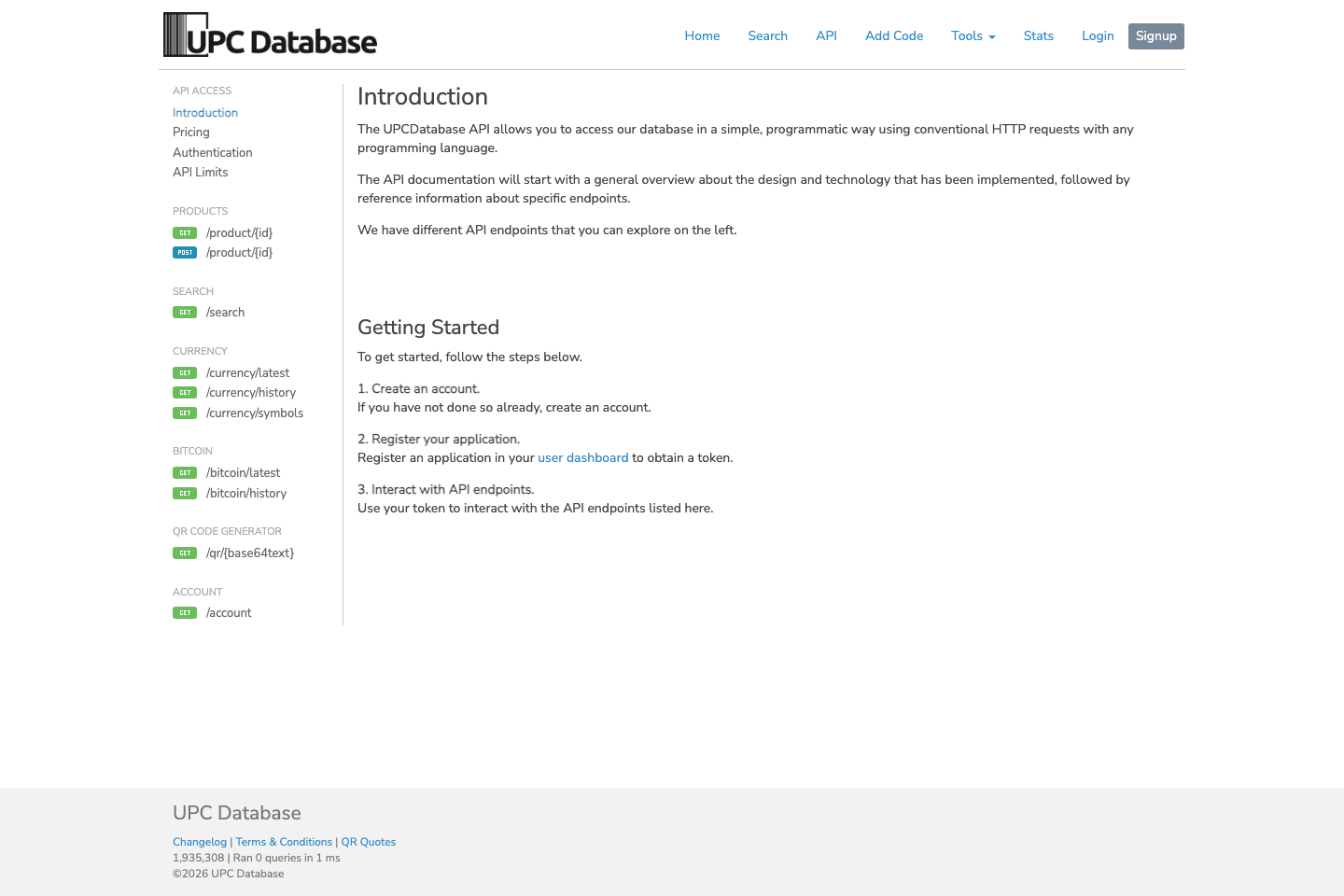Click the GET badge for /bitcoin/history
This screenshot has height=896, width=1344.
(x=185, y=493)
